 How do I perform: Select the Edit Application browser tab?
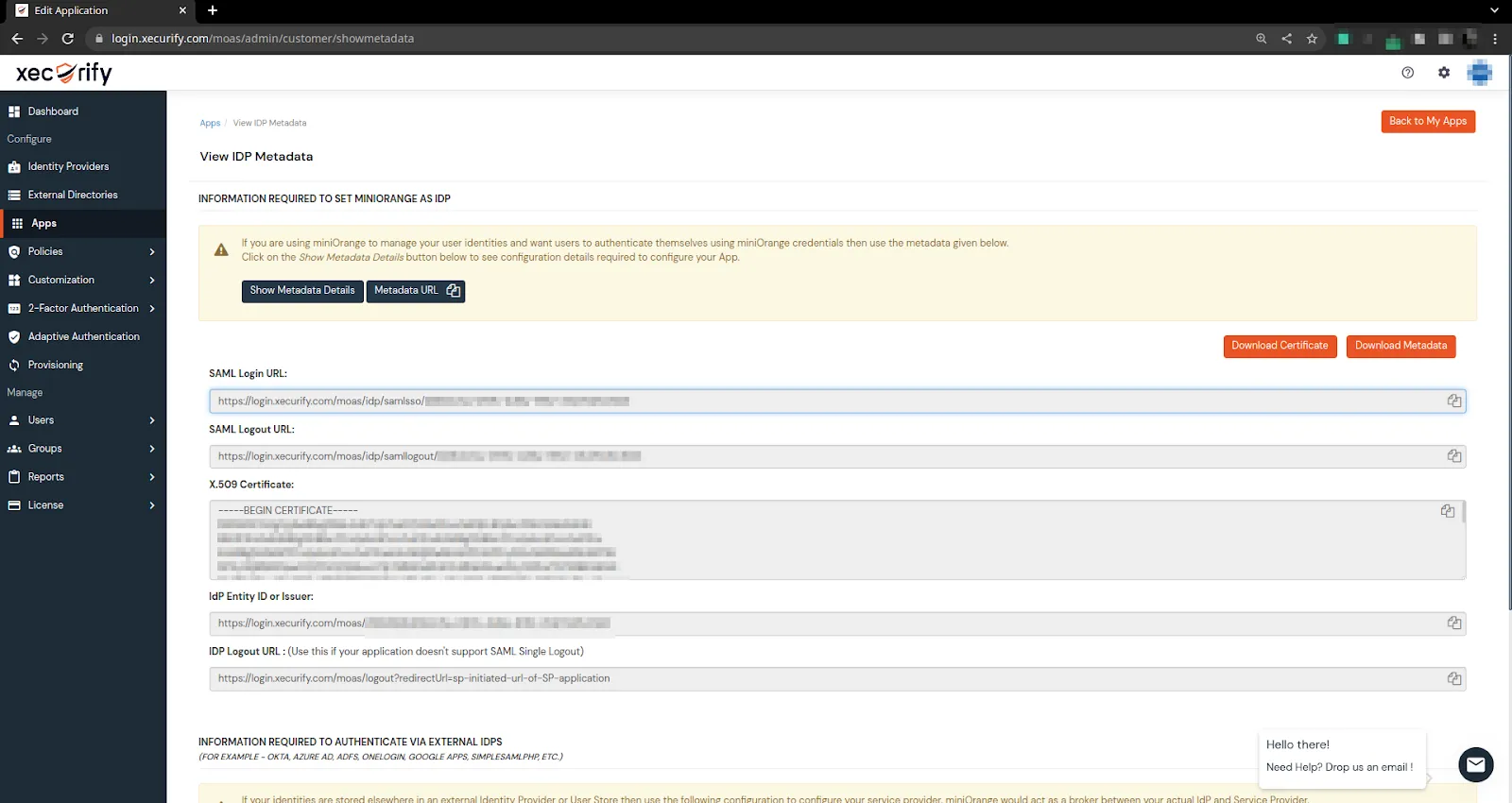pyautogui.click(x=99, y=10)
